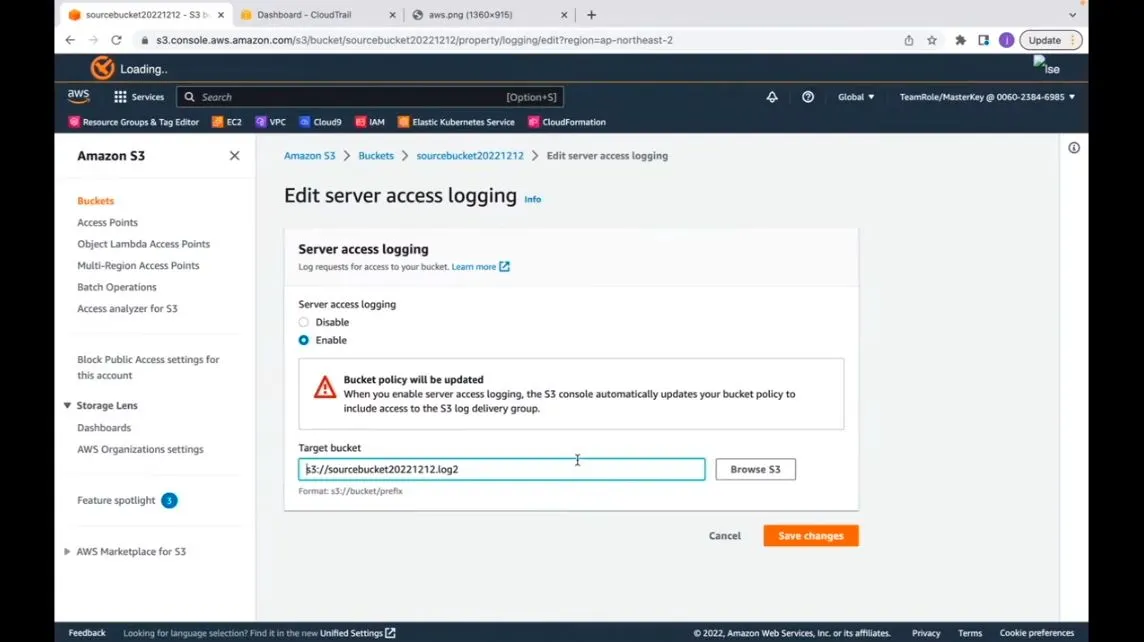Viewport: 1144px width, 642px height.
Task: Select the Enable radio button
Action: click(304, 340)
